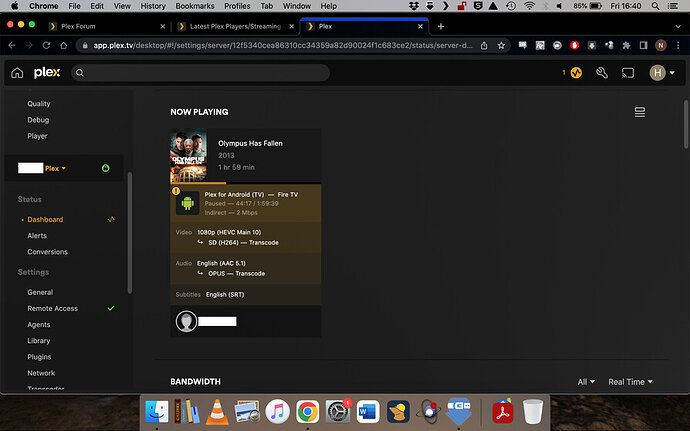
Task: Open the View menu
Action: point(122,6)
